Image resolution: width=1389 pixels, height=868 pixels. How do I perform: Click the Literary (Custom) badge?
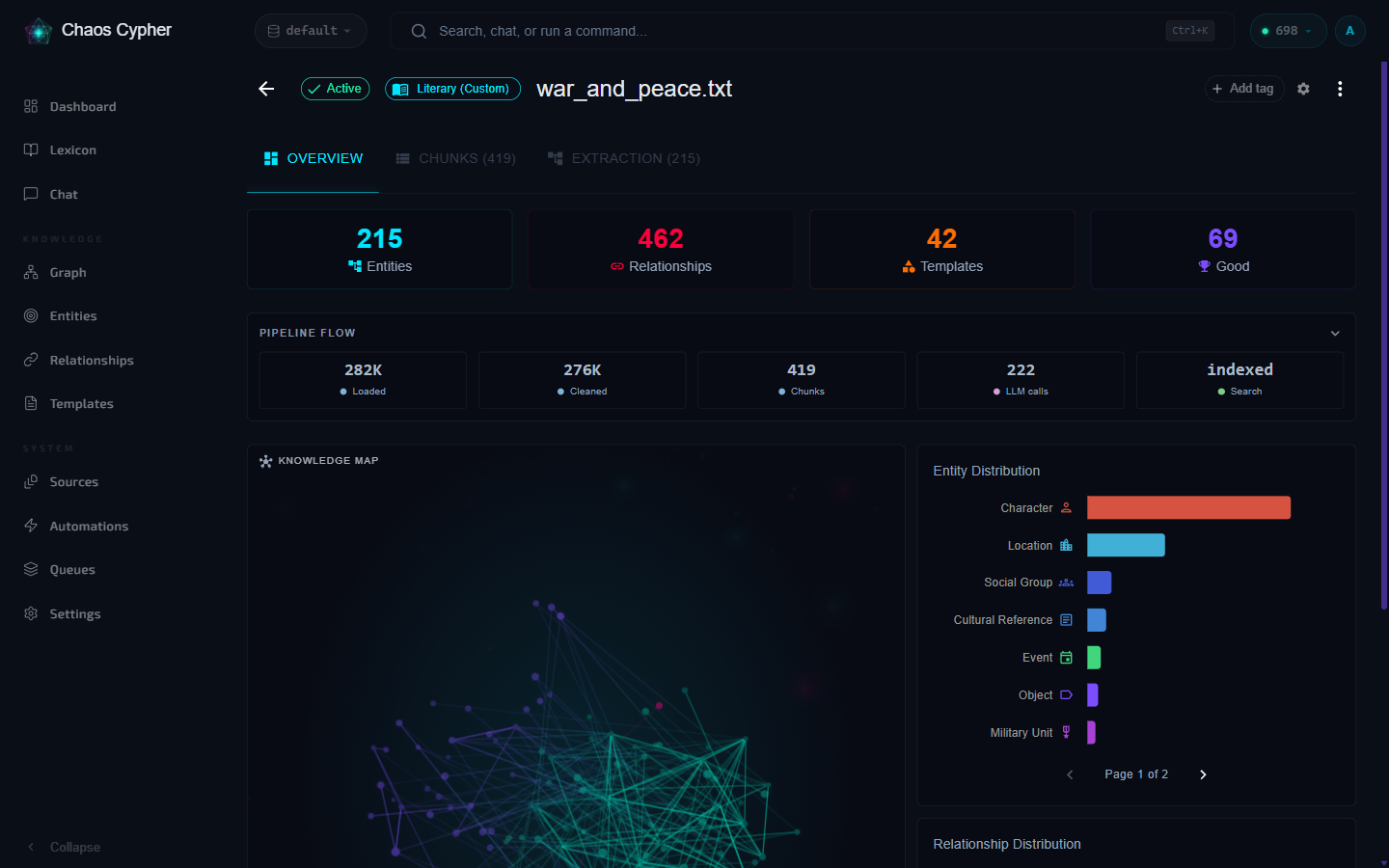point(452,89)
